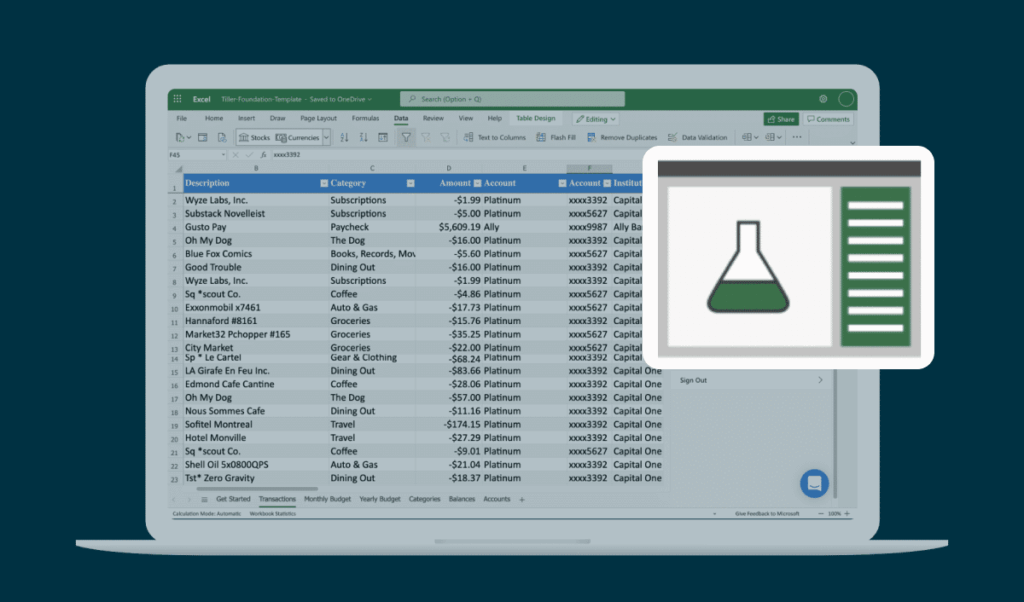Expand the data types gallery arrow

(x=326, y=137)
